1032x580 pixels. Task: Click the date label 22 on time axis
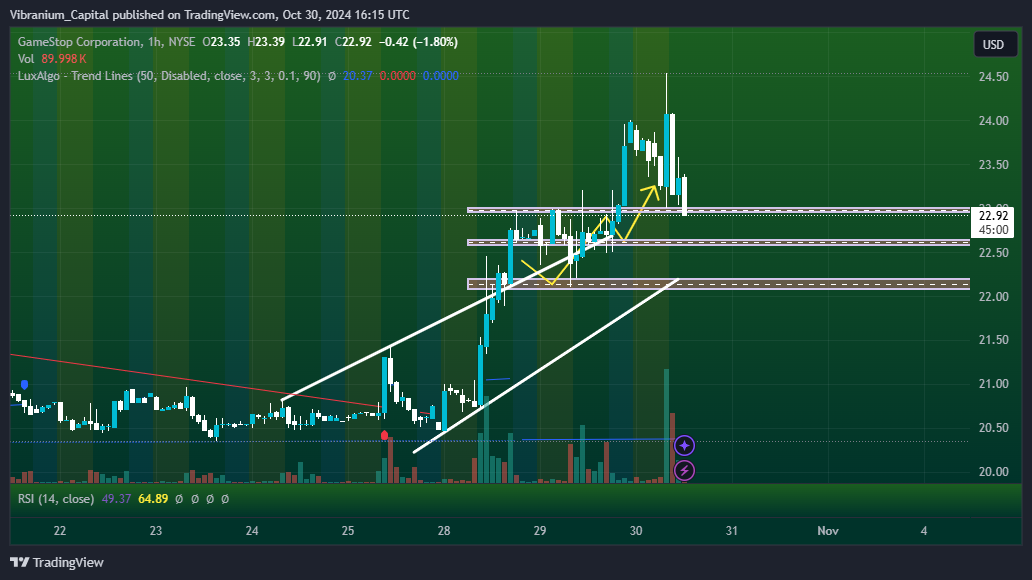click(60, 531)
